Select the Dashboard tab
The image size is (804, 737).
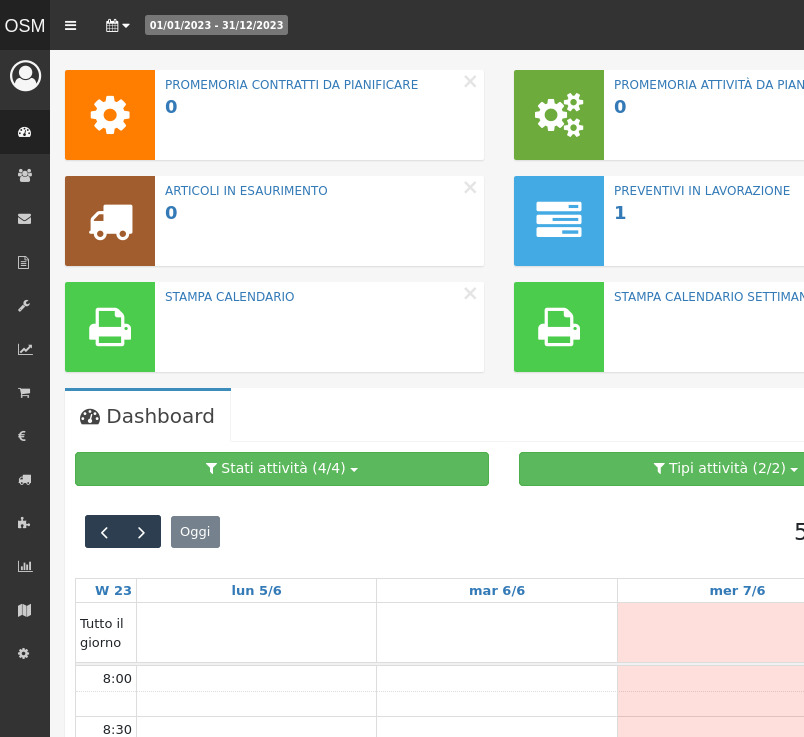pos(148,416)
